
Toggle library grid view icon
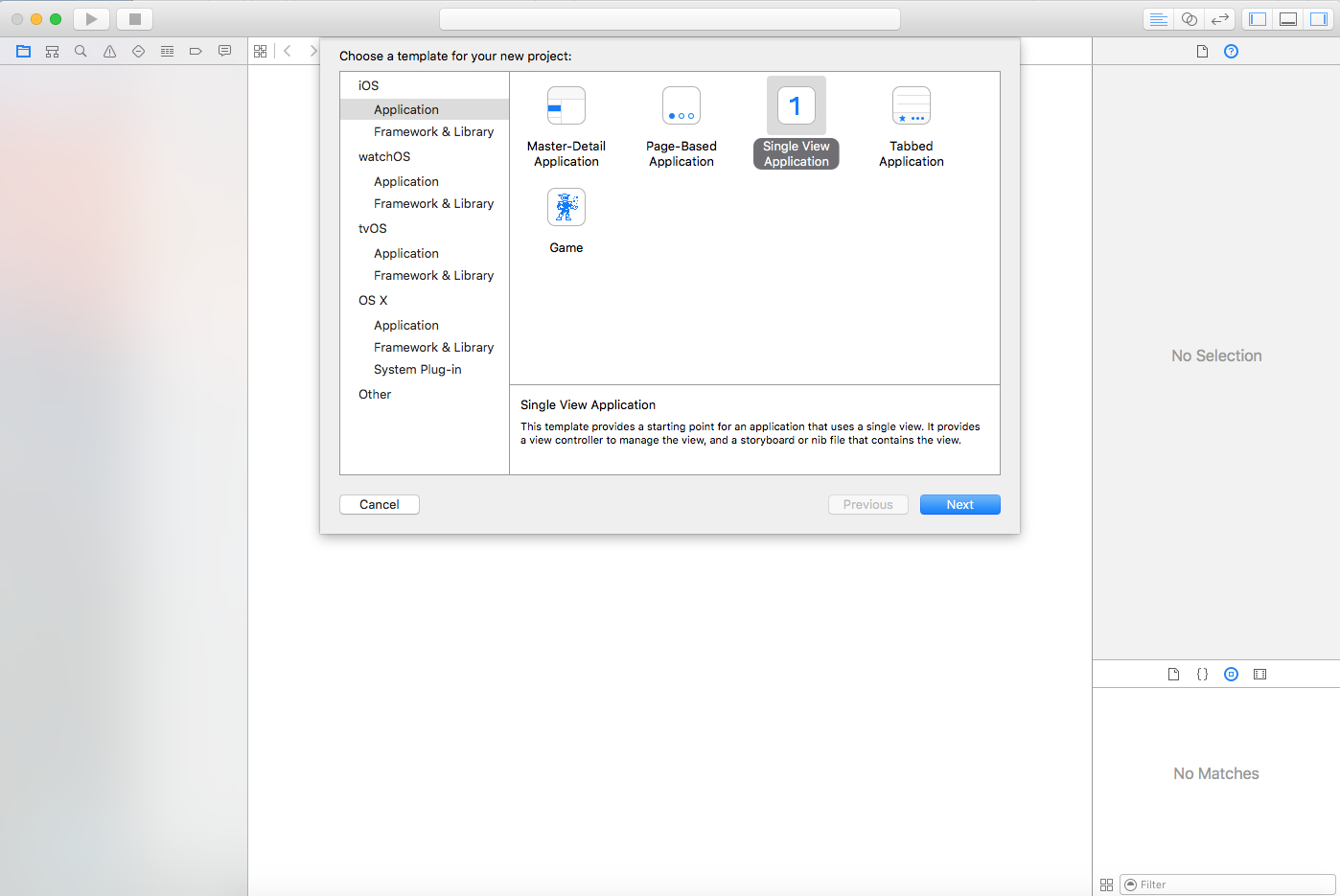[1106, 885]
